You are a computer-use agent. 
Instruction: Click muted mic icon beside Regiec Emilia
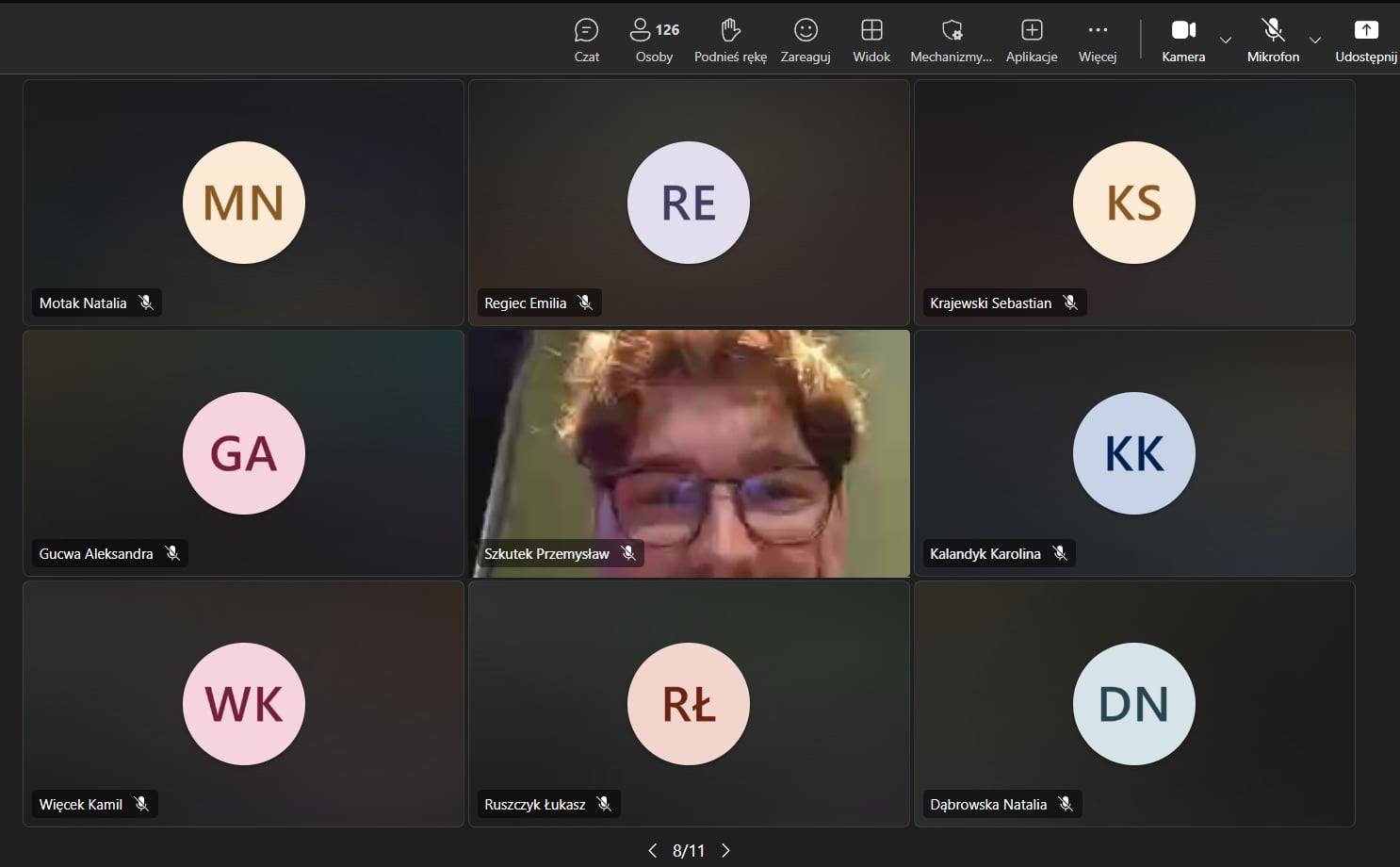(x=585, y=303)
